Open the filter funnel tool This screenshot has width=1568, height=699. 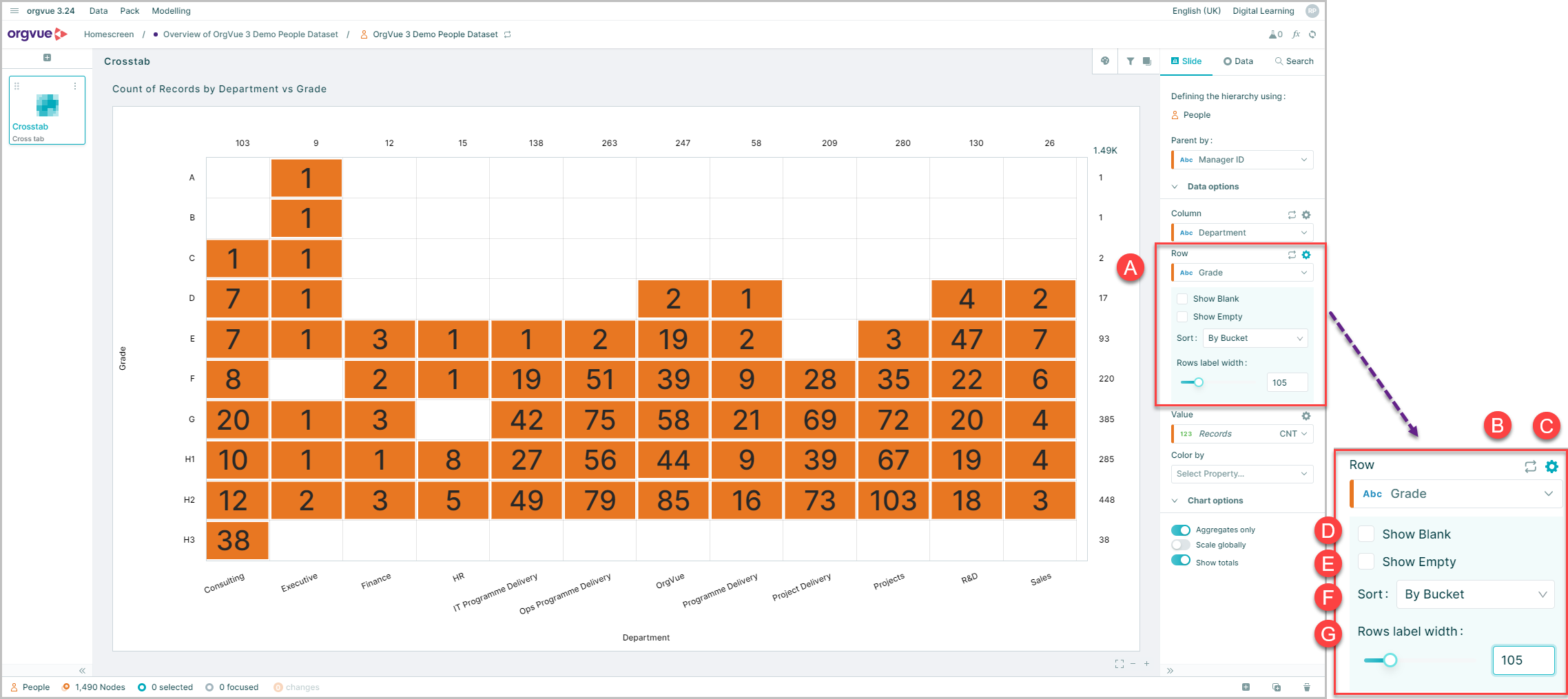[1131, 61]
